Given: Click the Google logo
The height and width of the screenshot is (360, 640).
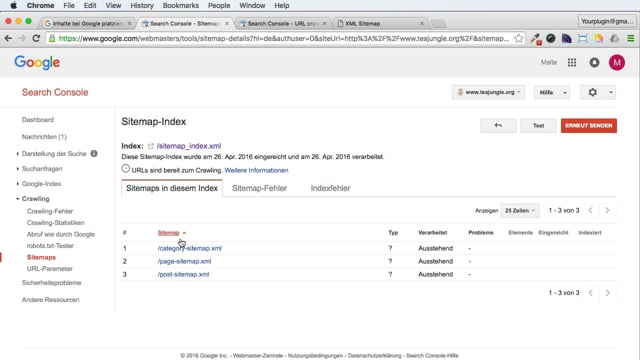Looking at the screenshot, I should (37, 62).
